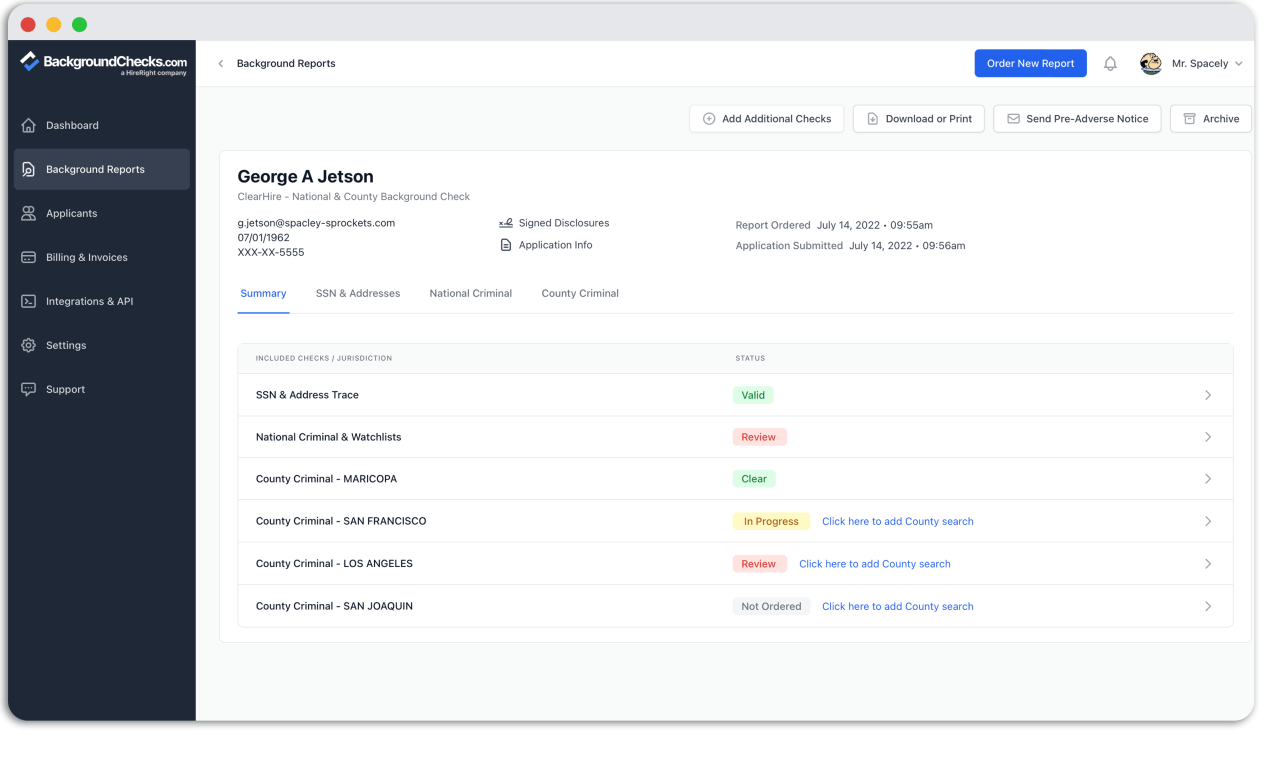Switch to the SSN & Addresses tab
1280x758 pixels.
pyautogui.click(x=357, y=293)
